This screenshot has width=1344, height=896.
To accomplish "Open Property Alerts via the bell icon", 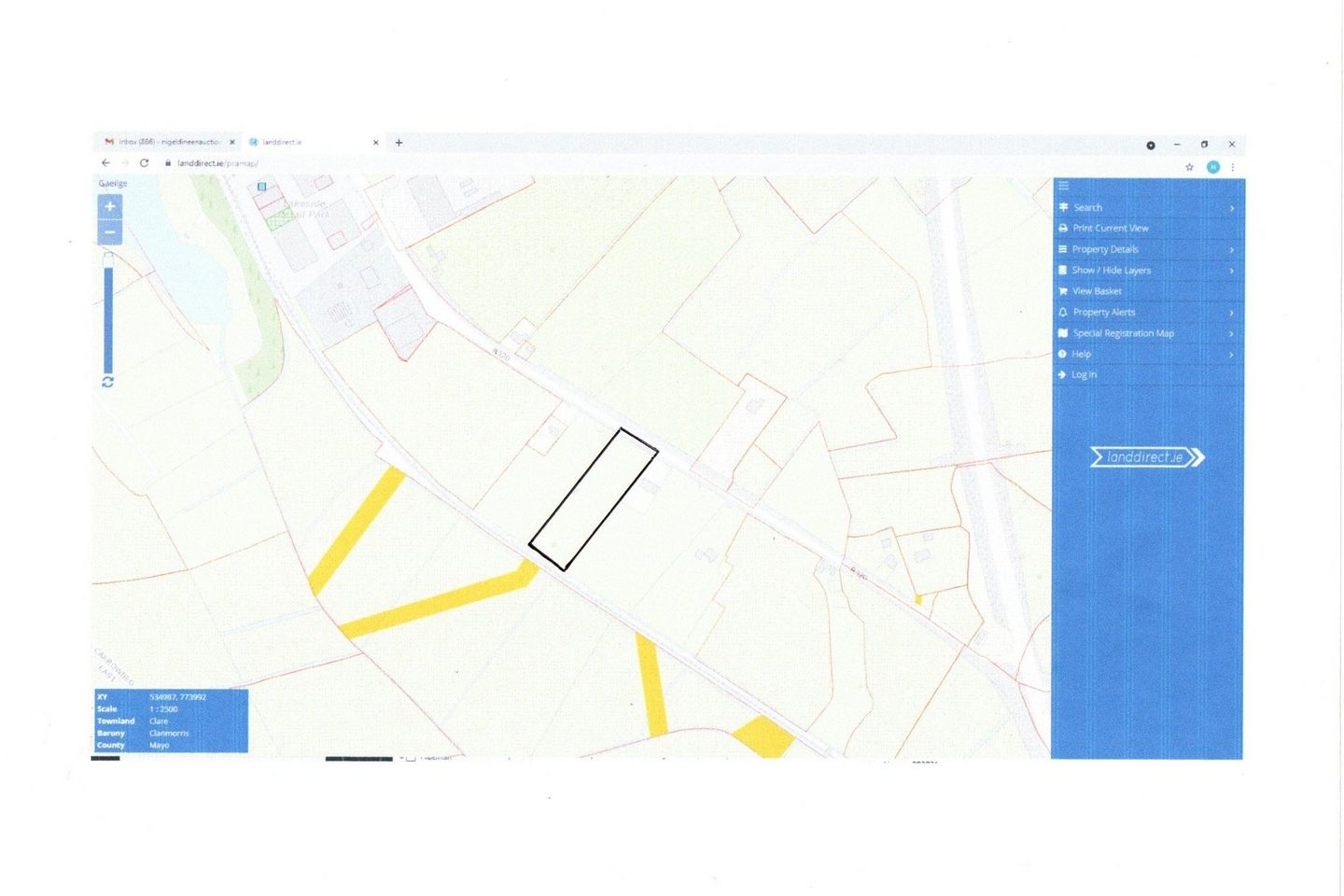I will 1062,312.
